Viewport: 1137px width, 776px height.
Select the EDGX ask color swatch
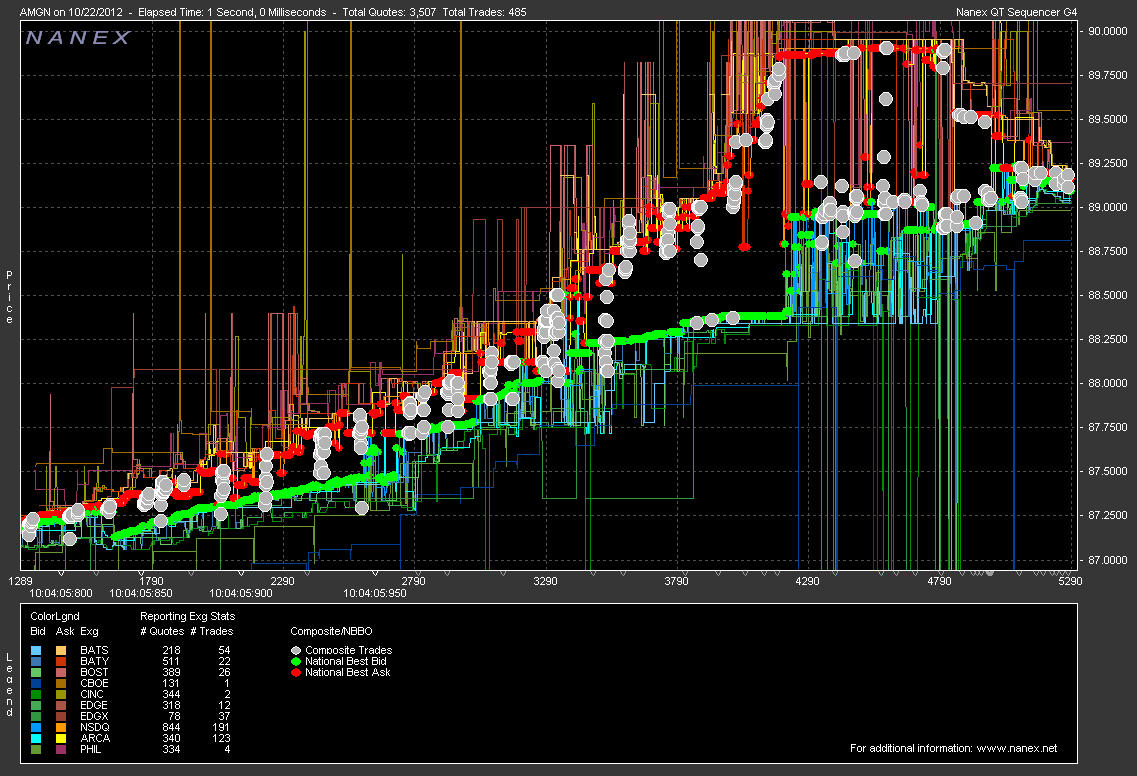[x=61, y=717]
